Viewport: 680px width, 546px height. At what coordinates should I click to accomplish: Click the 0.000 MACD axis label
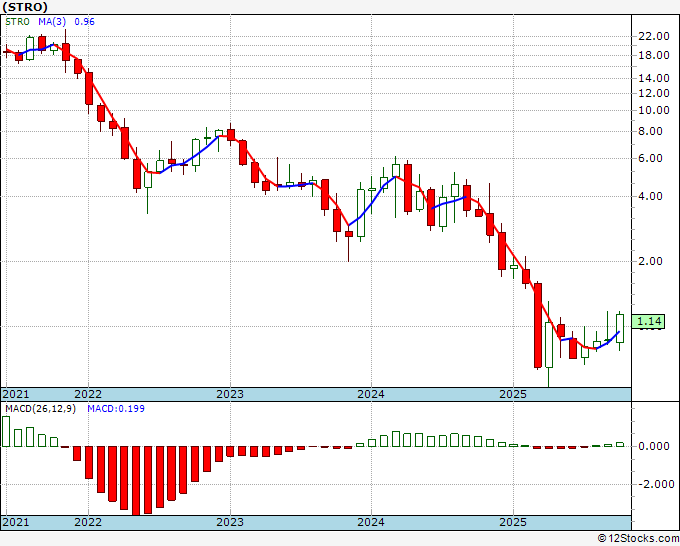coord(654,446)
